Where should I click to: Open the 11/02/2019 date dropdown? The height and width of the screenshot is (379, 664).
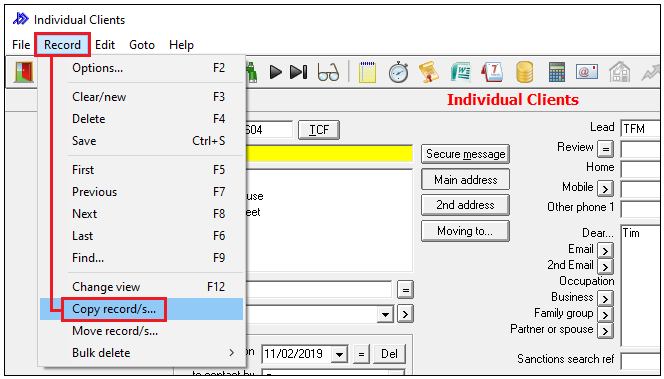pos(339,354)
